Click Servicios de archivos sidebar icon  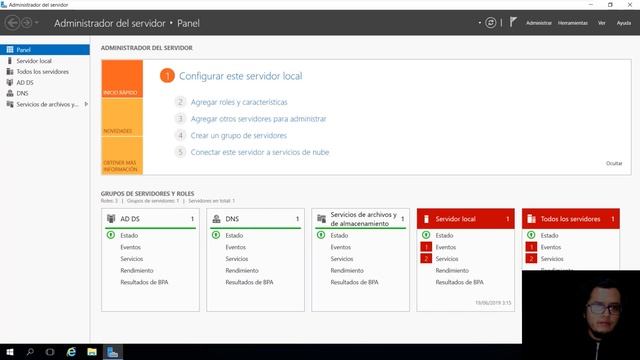click(x=10, y=104)
